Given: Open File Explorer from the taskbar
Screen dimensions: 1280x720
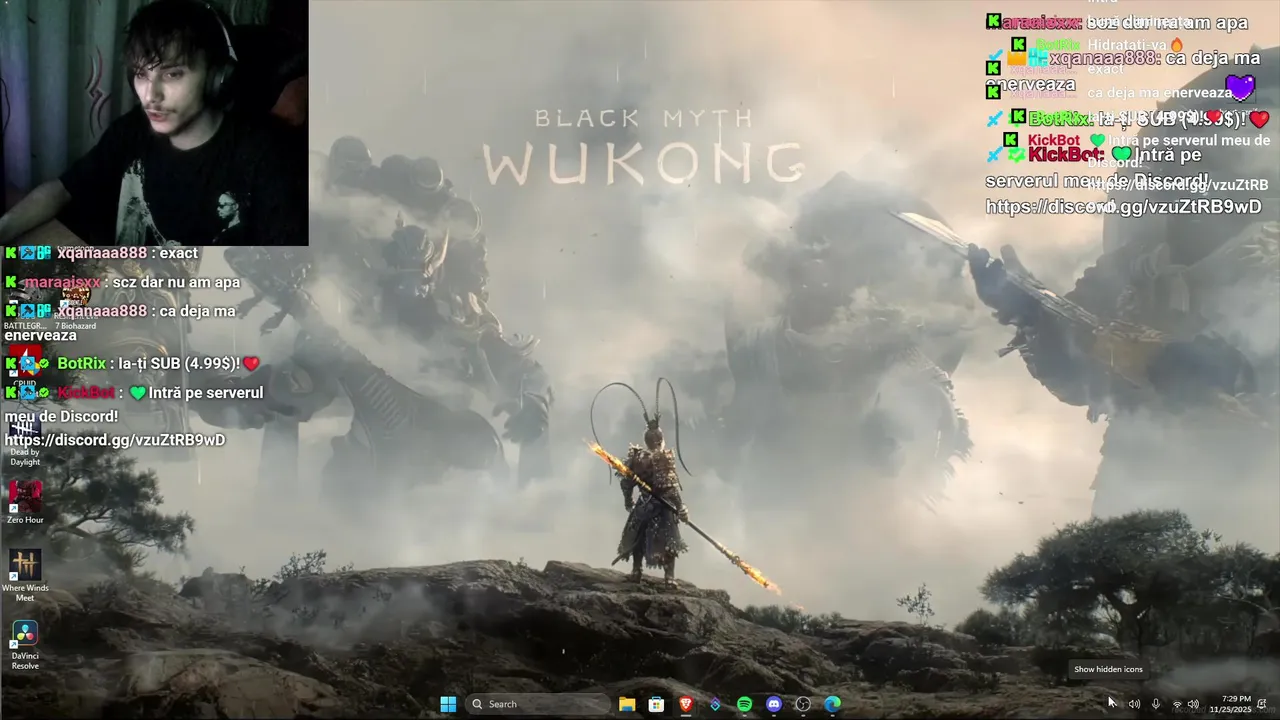Looking at the screenshot, I should [627, 704].
